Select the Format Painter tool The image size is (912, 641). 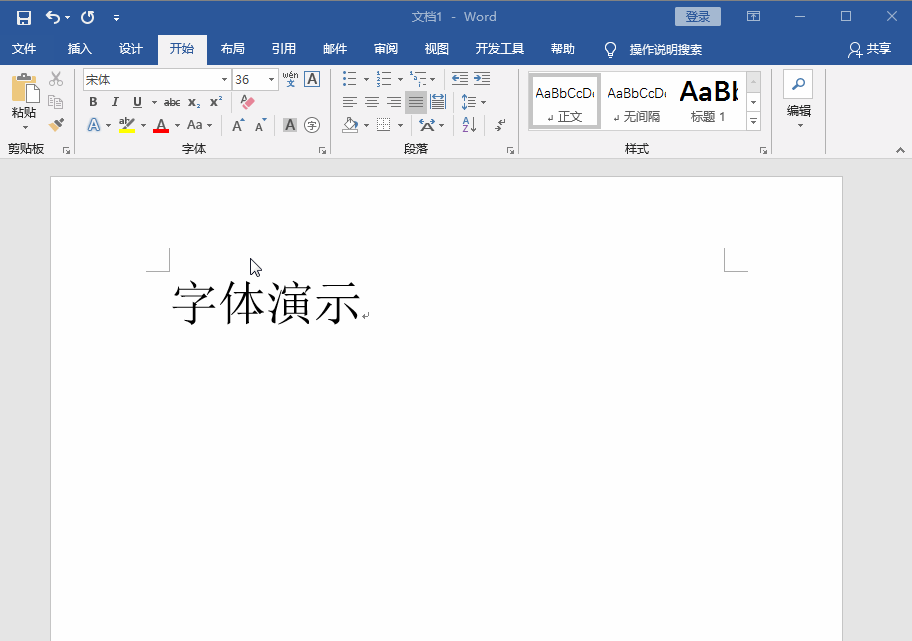pos(57,124)
